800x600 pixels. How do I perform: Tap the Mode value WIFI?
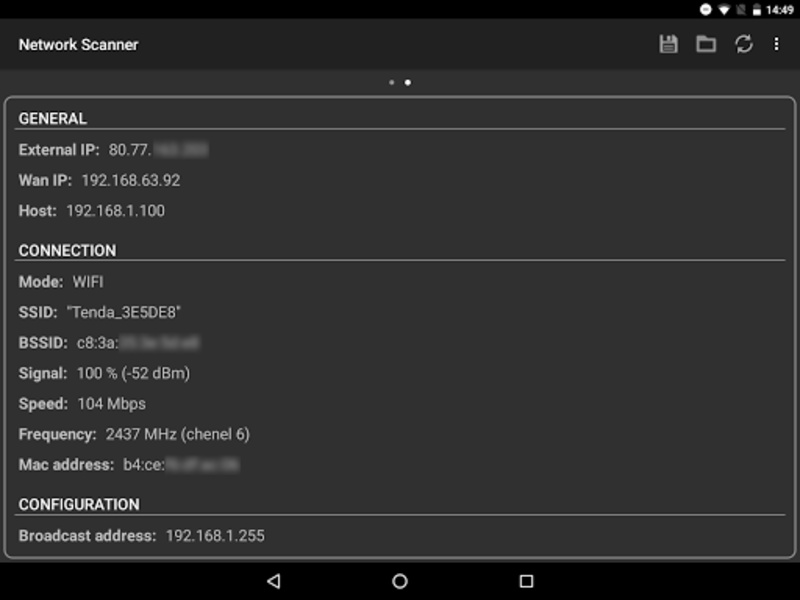coord(88,282)
